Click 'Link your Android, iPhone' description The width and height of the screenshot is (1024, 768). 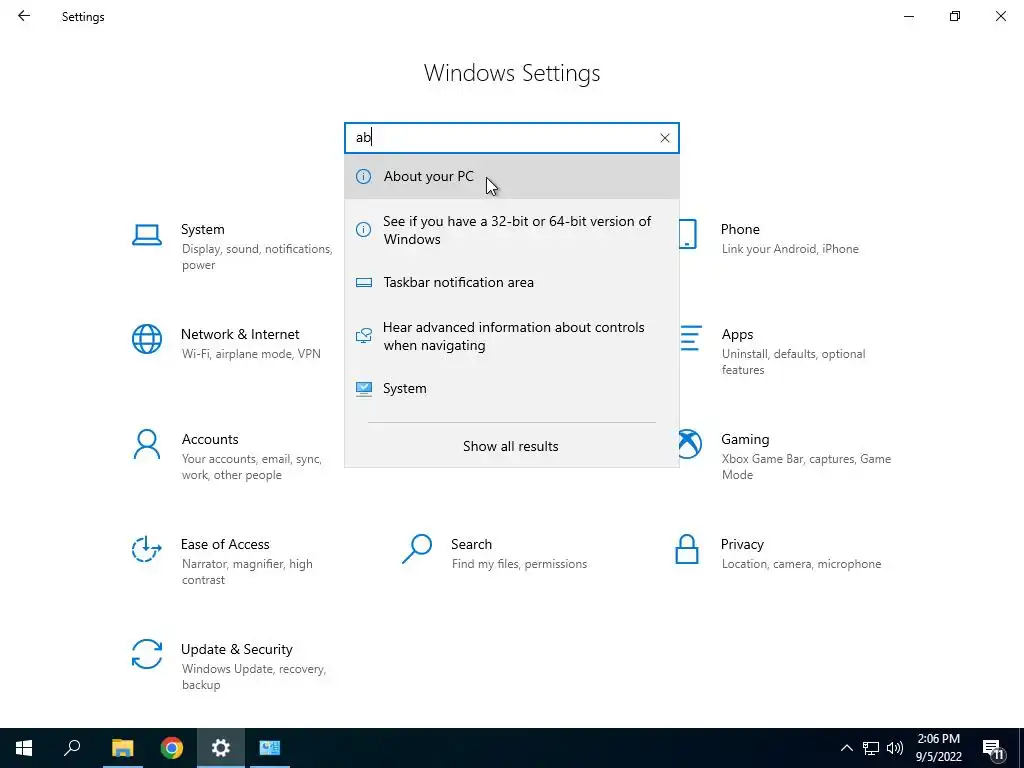pos(790,249)
